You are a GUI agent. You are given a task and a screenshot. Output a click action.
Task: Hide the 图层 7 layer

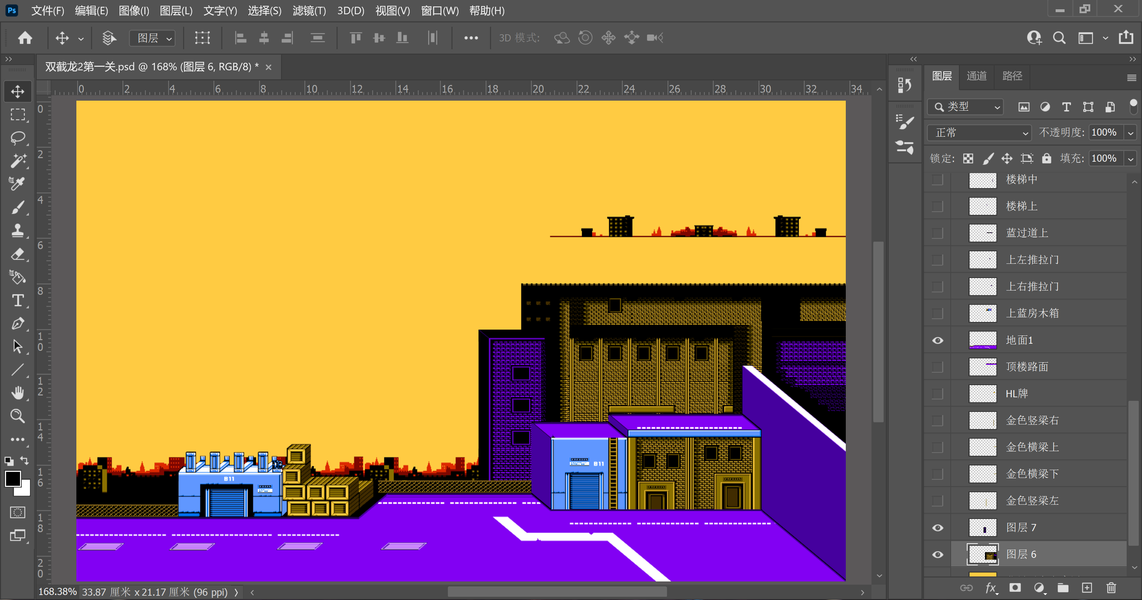pyautogui.click(x=937, y=527)
